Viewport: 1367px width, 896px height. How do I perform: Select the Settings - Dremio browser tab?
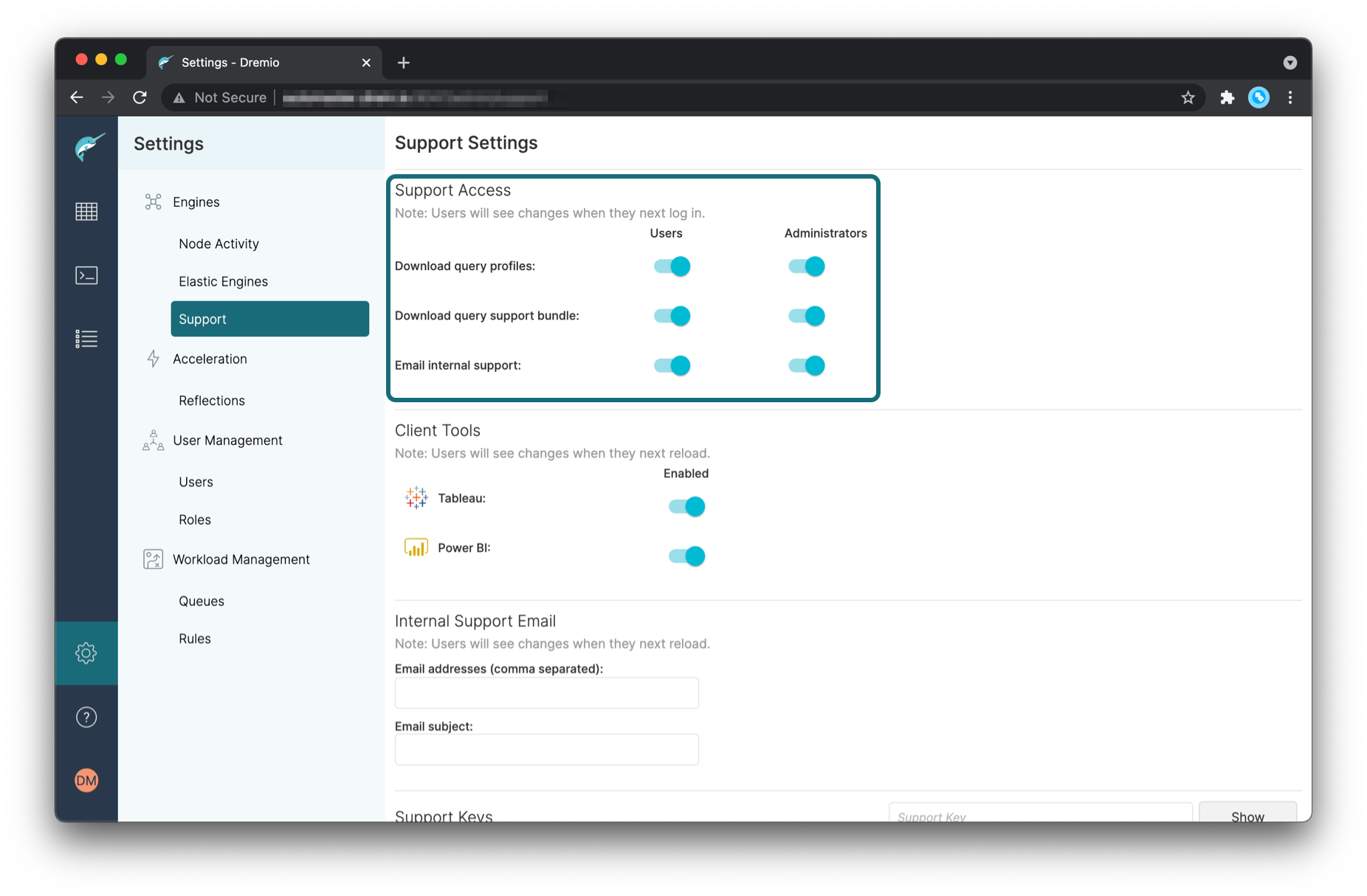pyautogui.click(x=244, y=62)
